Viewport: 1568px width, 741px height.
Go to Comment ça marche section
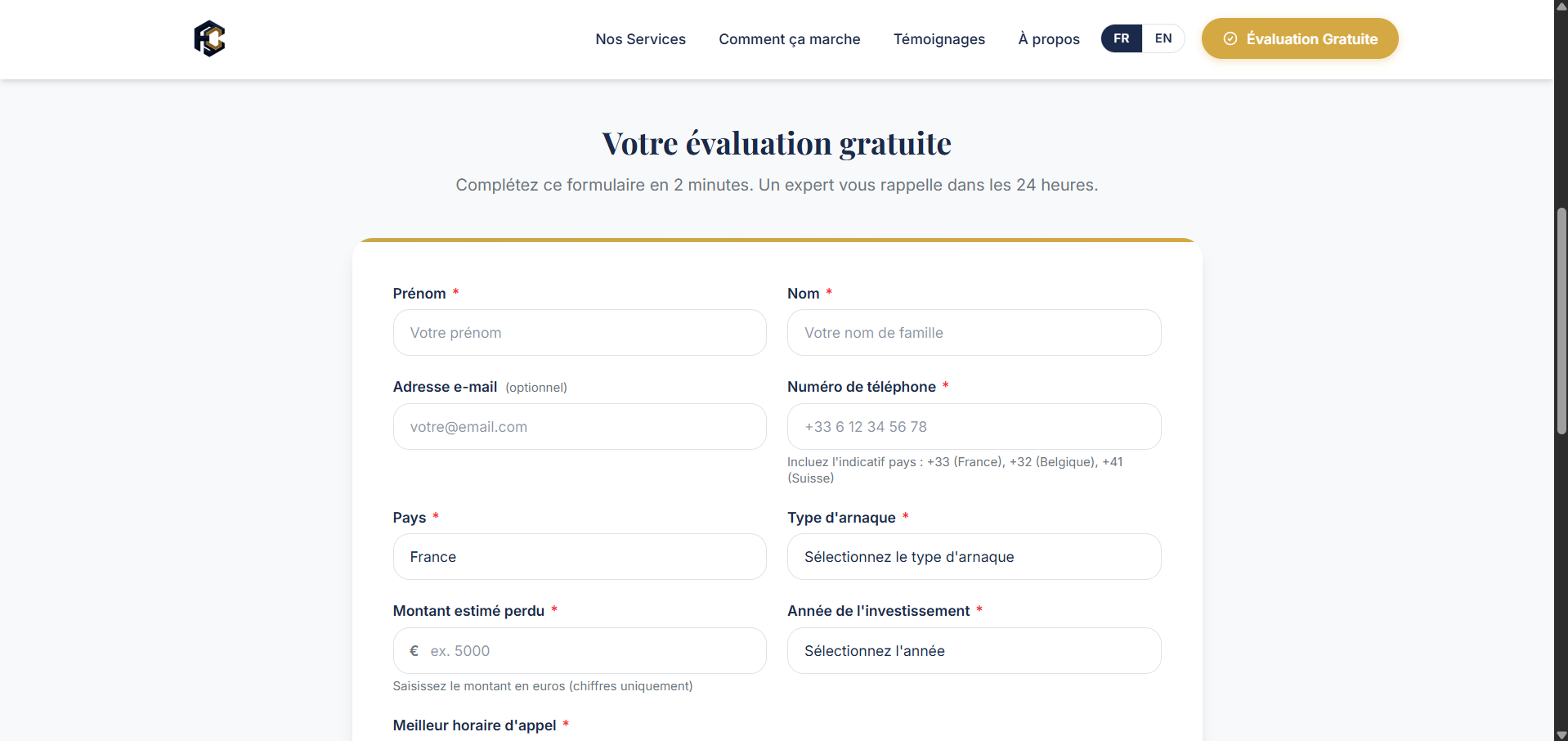click(x=789, y=39)
